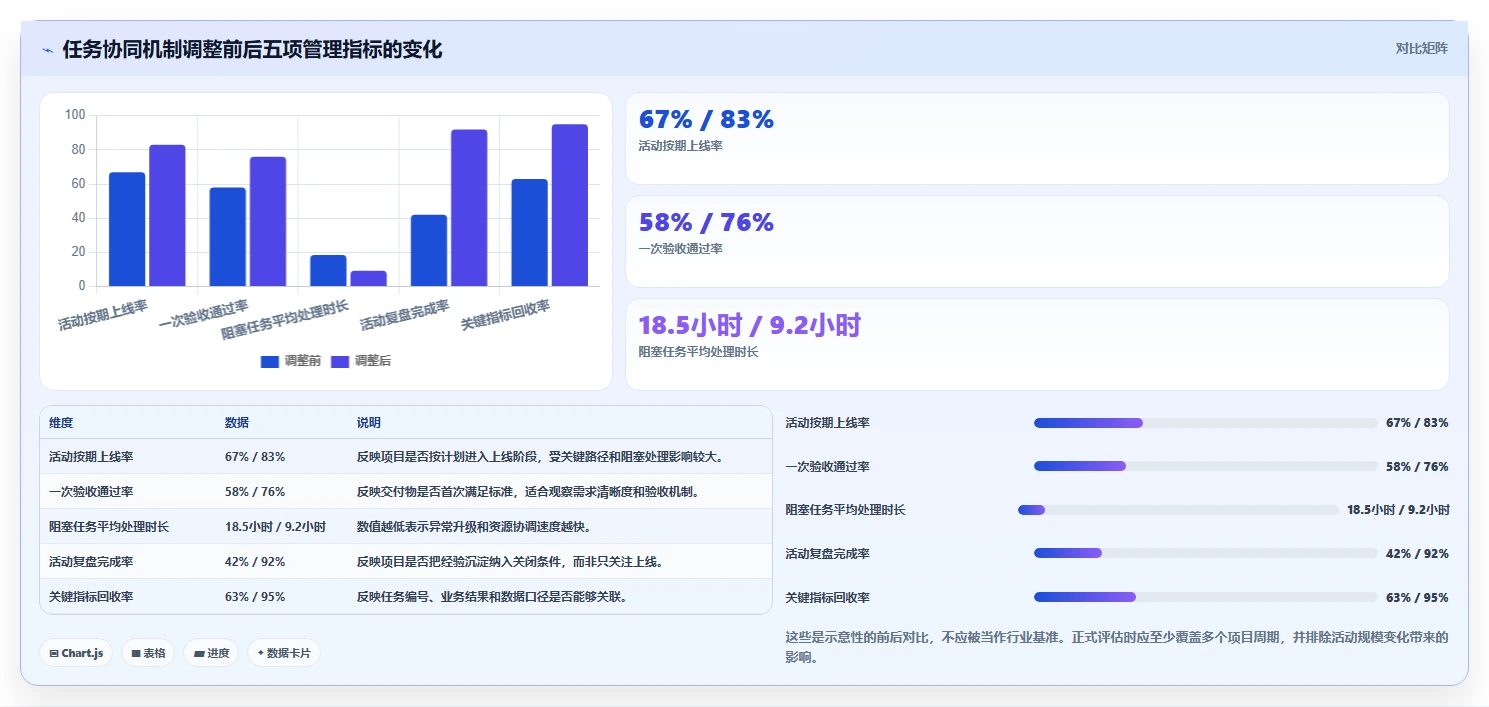
Task: Click the 数据 table column header
Action: point(237,423)
